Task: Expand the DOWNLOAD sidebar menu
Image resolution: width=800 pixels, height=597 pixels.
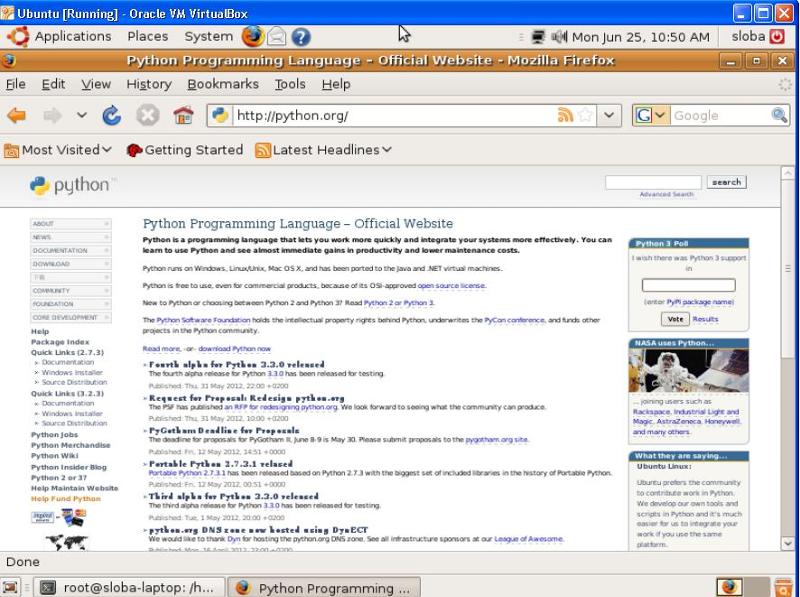Action: pos(71,264)
